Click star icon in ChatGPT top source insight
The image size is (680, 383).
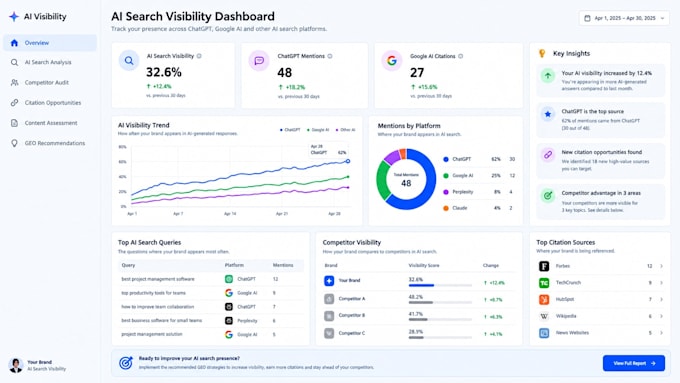pyautogui.click(x=548, y=114)
